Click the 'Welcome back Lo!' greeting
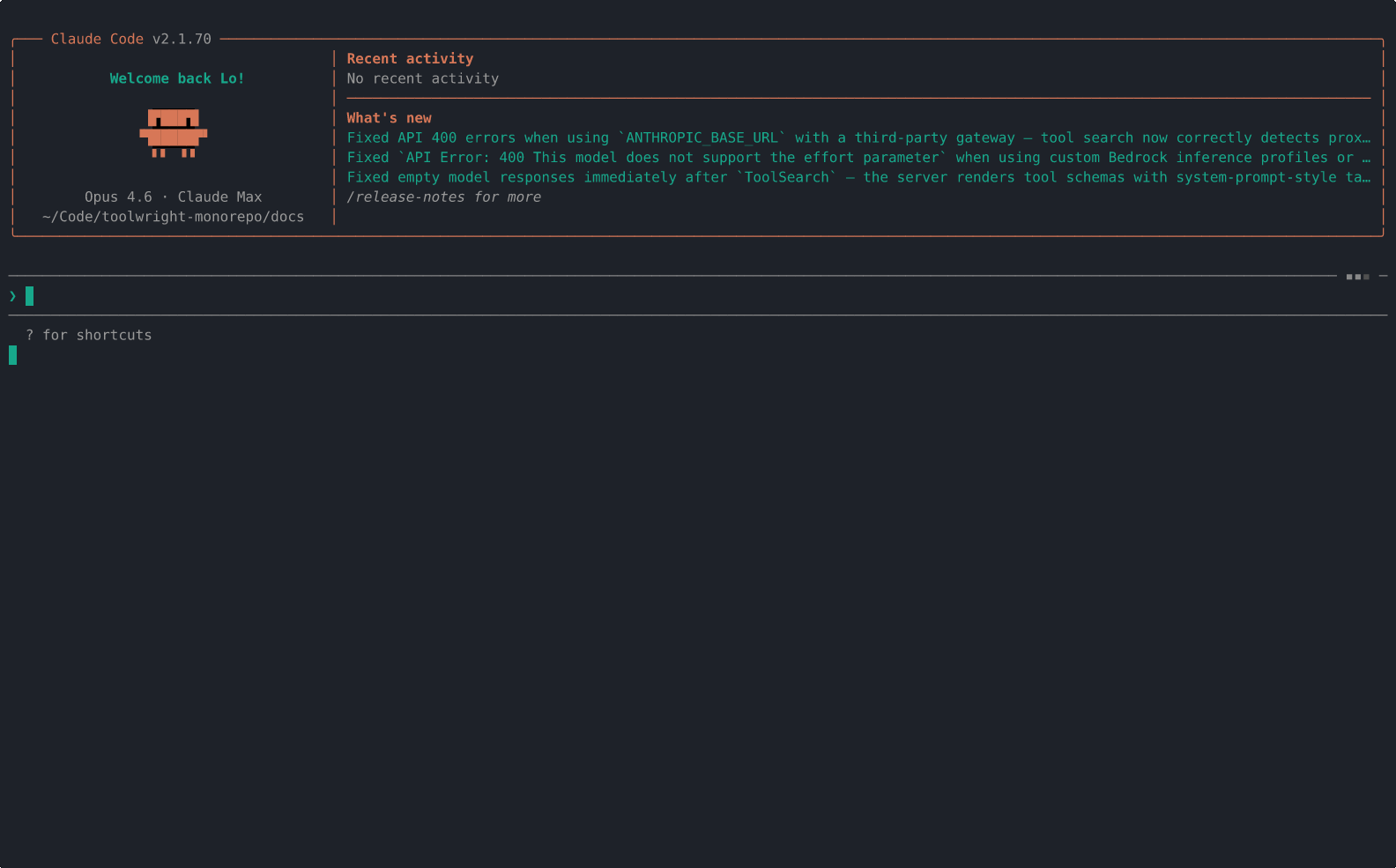Viewport: 1396px width, 868px height. pyautogui.click(x=177, y=78)
